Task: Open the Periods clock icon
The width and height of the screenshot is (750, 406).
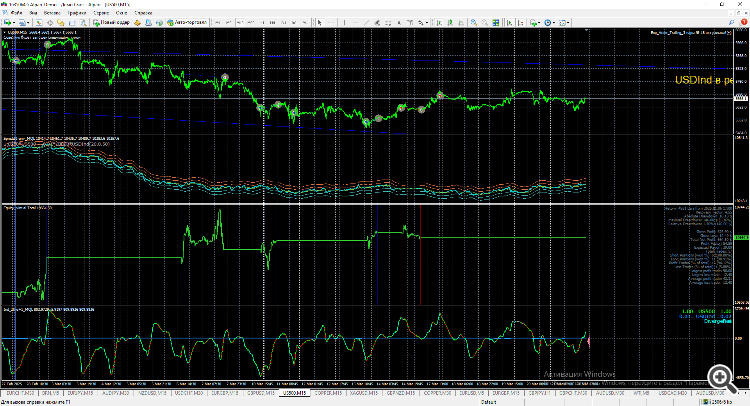Action: click(548, 22)
